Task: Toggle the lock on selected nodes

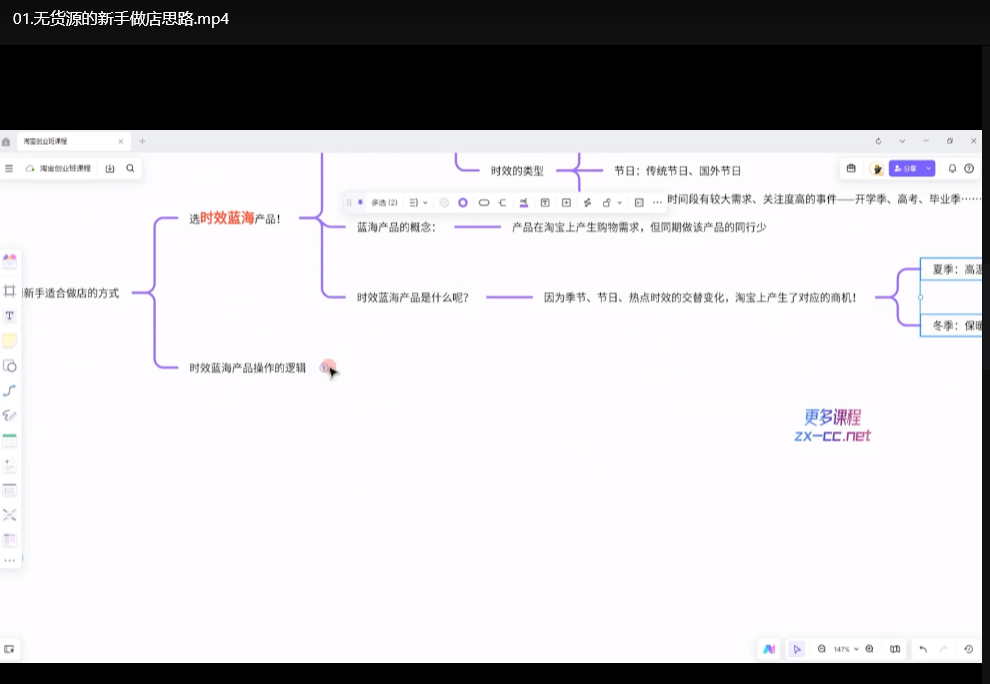Action: coord(606,203)
